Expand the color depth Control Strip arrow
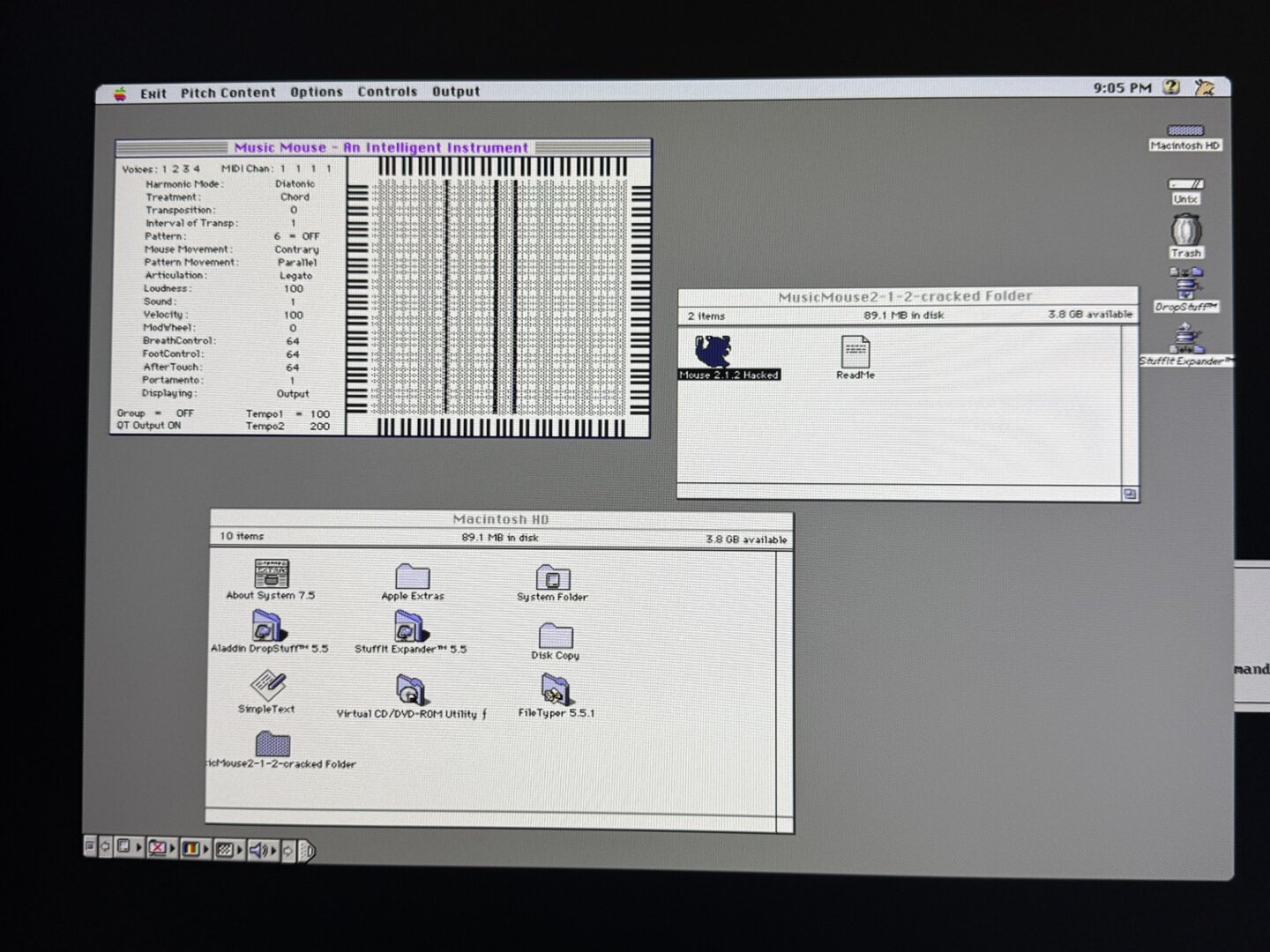 [205, 851]
